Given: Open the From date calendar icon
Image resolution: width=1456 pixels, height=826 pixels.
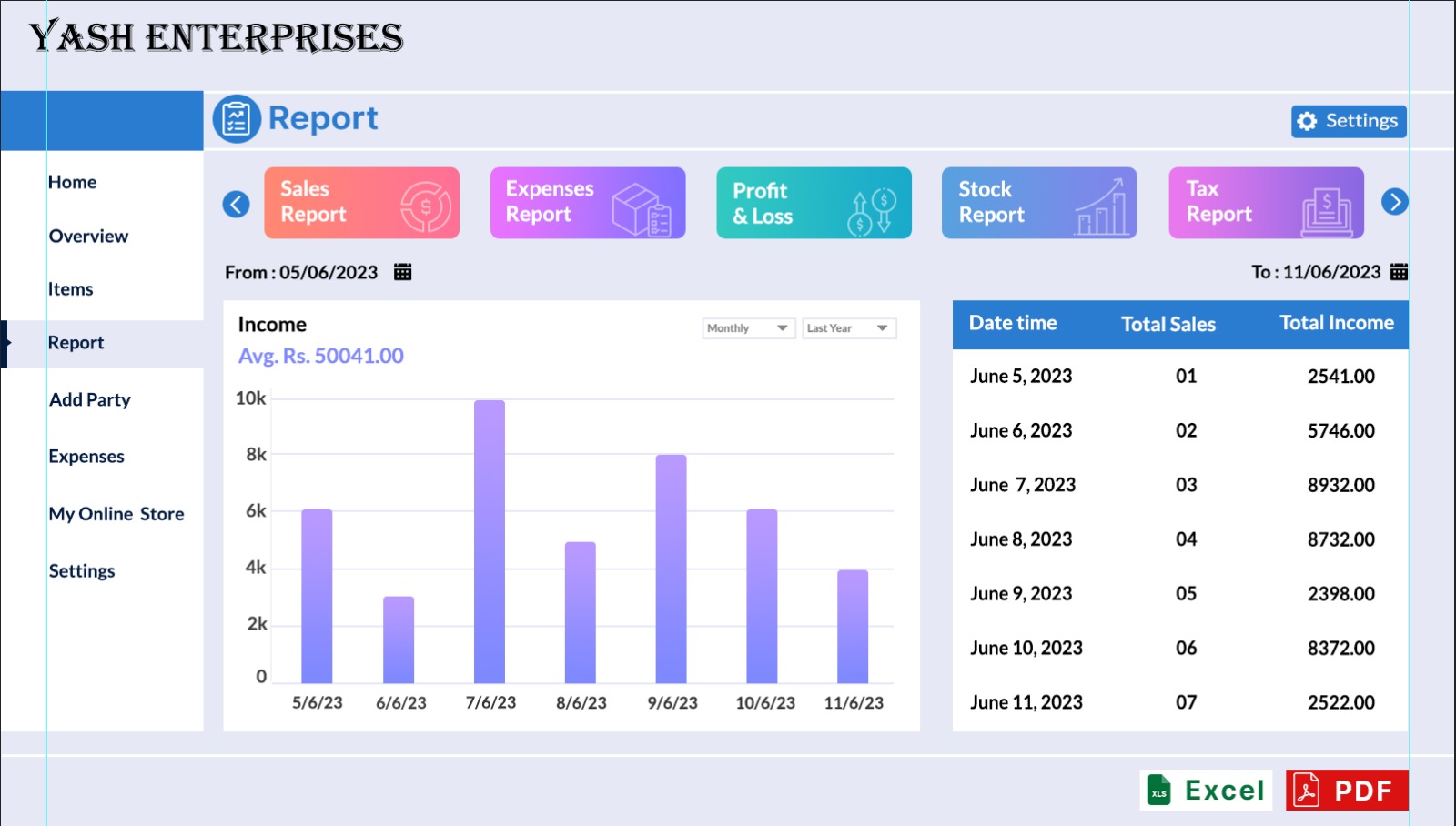Looking at the screenshot, I should click(x=402, y=272).
